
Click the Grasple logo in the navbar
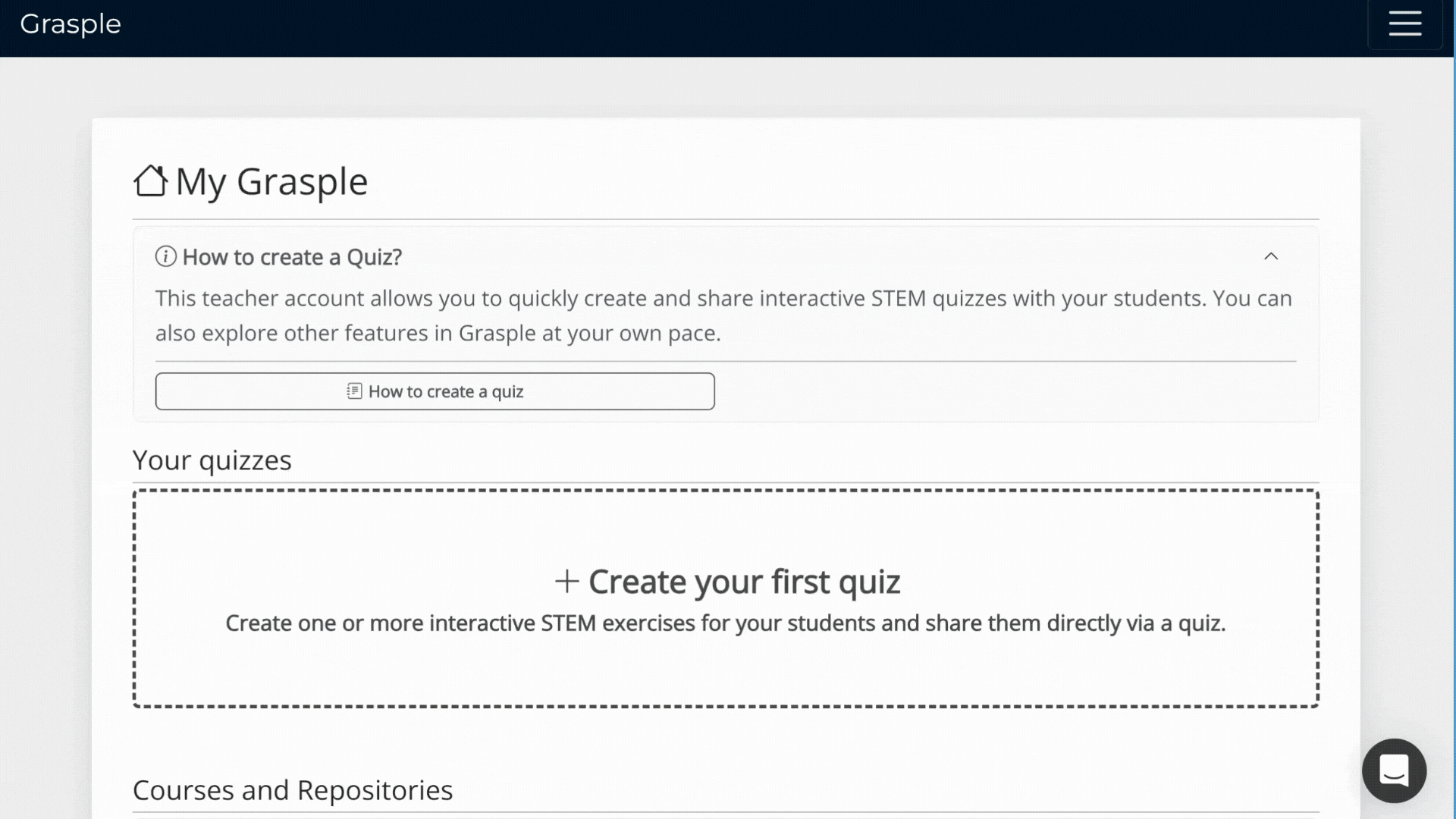70,24
